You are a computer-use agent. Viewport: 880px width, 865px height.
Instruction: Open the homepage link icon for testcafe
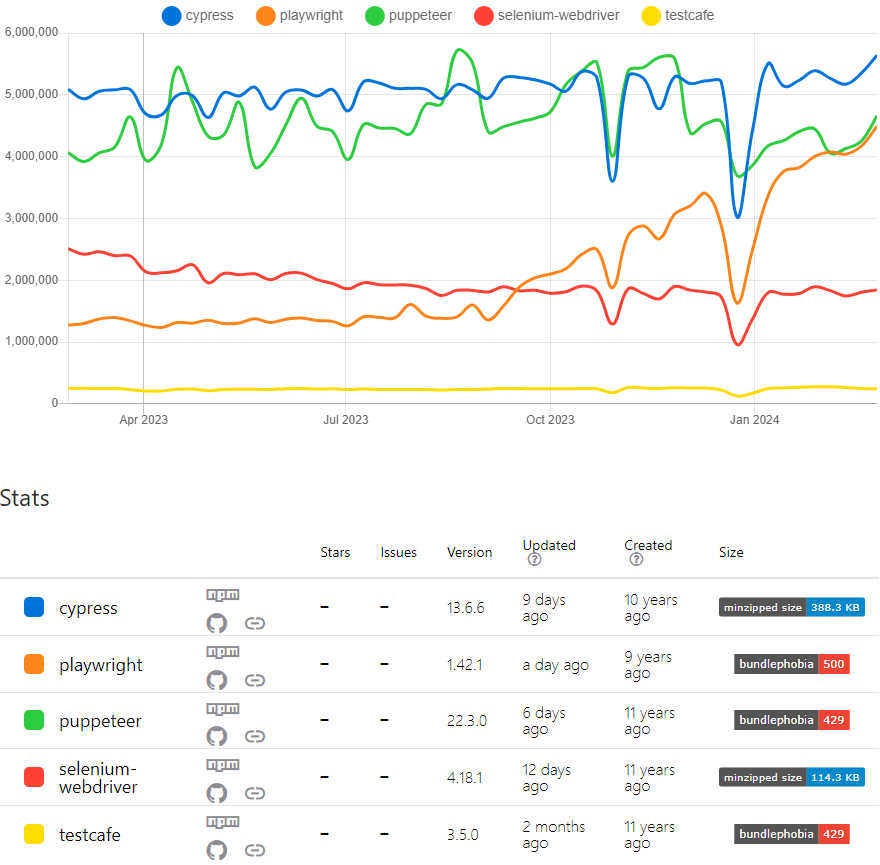click(x=255, y=850)
